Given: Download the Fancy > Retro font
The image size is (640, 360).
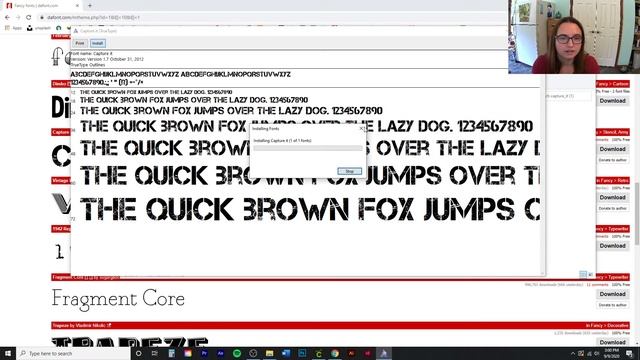Looking at the screenshot, I should [x=612, y=197].
